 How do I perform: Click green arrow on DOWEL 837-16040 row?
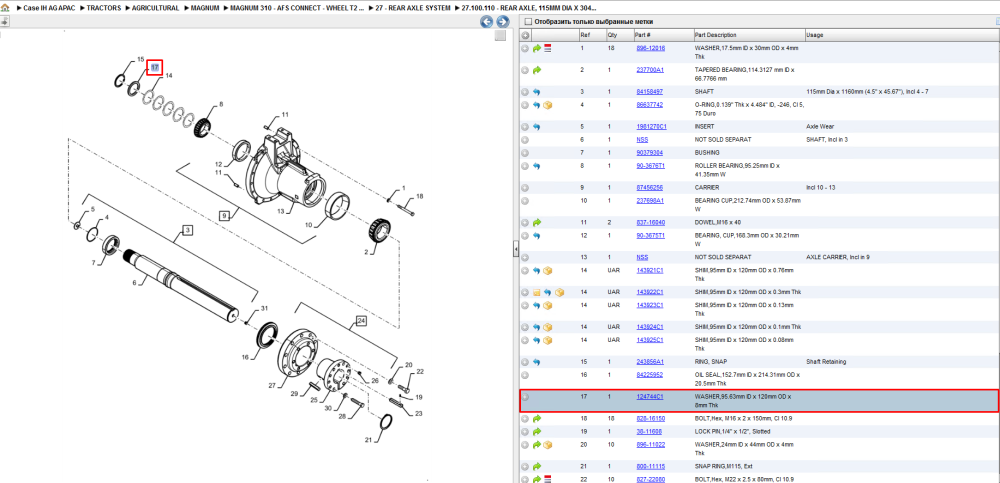(x=537, y=223)
